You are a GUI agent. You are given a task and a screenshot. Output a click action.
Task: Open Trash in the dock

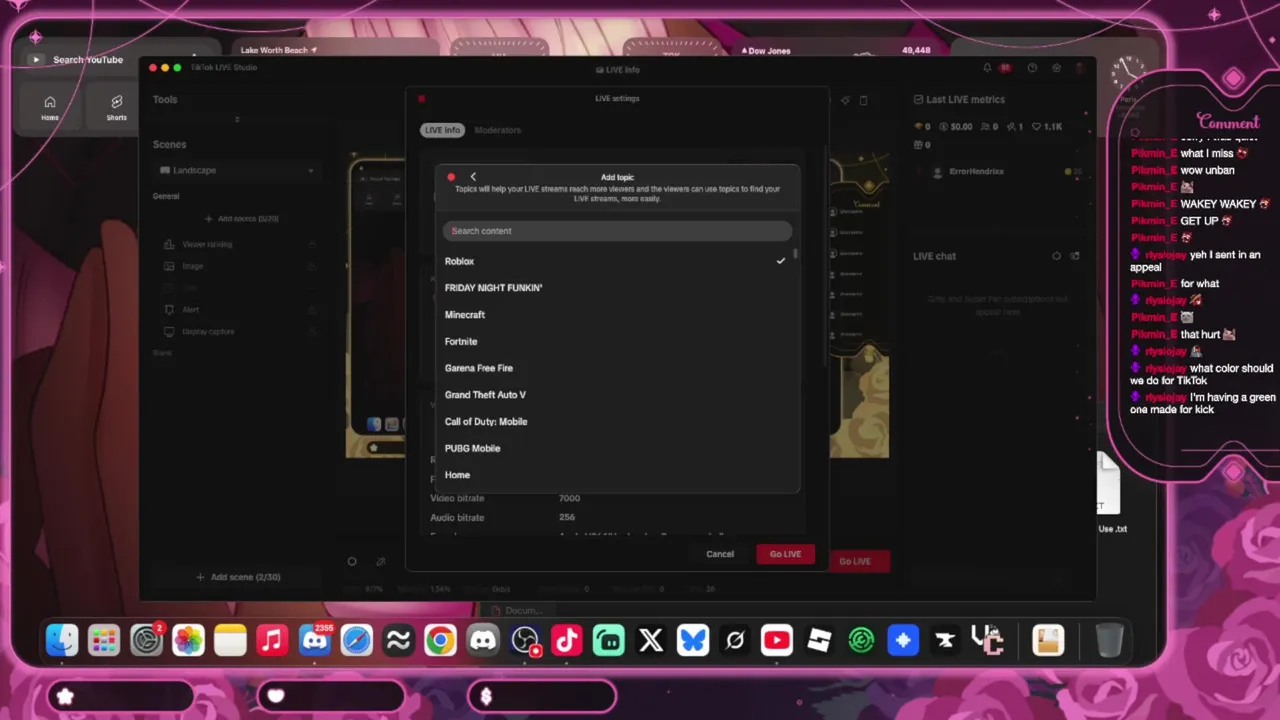pyautogui.click(x=1109, y=640)
